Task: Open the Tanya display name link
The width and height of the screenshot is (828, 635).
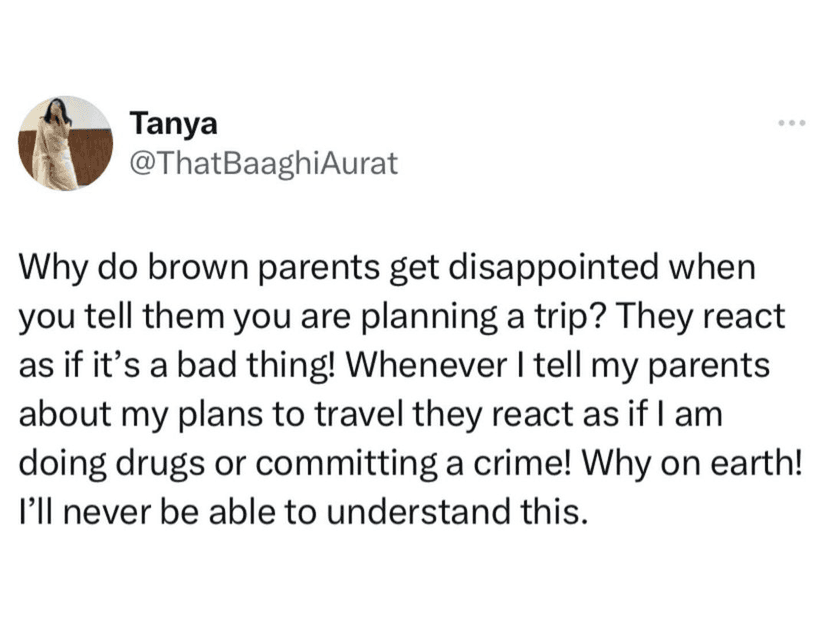Action: pos(173,124)
